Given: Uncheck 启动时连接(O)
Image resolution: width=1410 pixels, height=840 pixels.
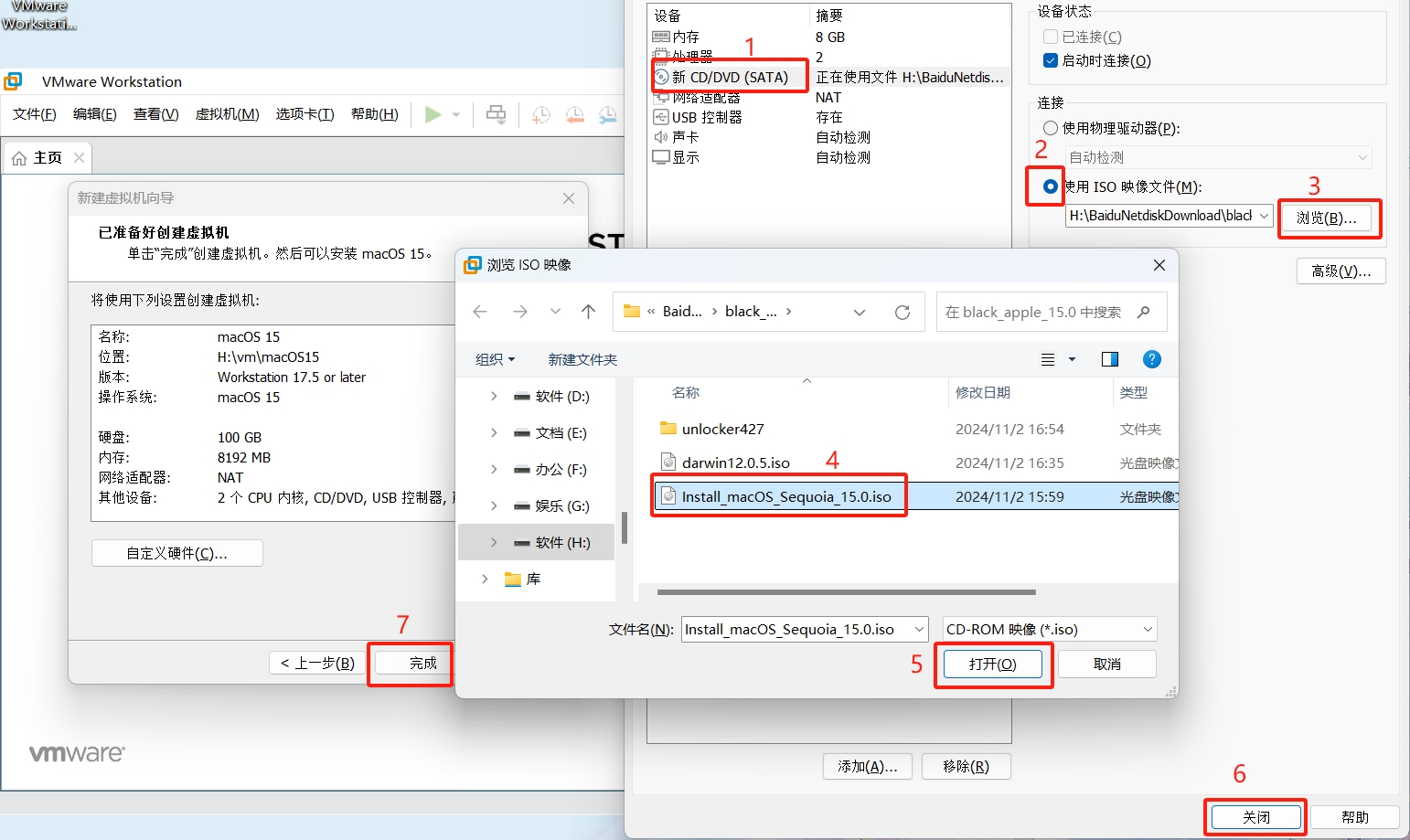Looking at the screenshot, I should (1051, 60).
